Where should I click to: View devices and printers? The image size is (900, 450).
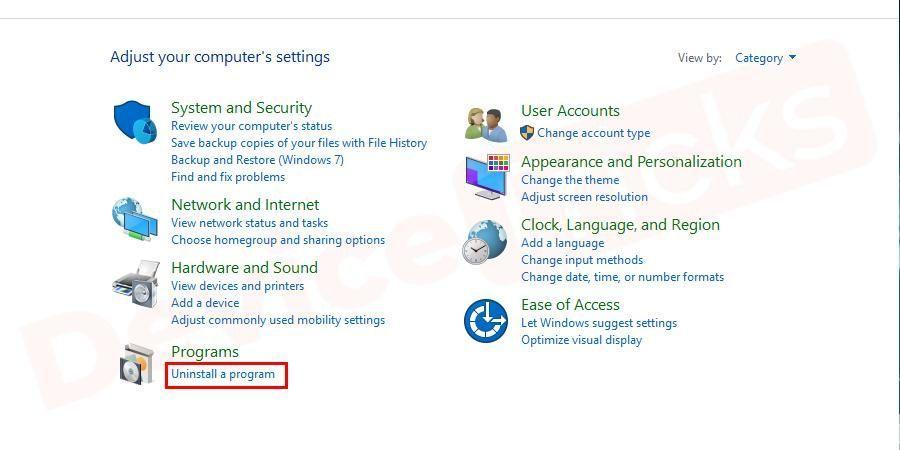click(x=238, y=286)
